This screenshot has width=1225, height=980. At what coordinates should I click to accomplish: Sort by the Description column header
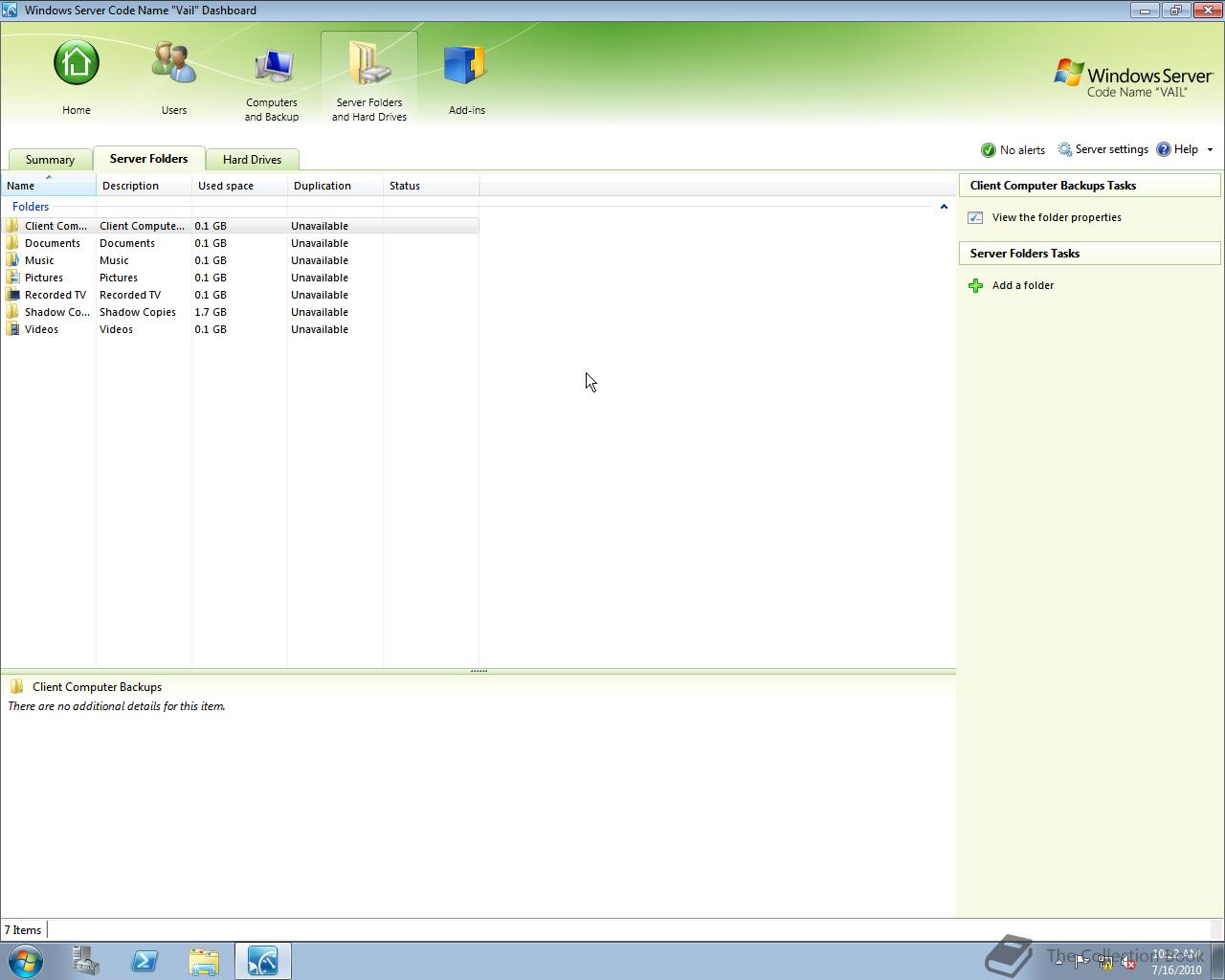[x=144, y=186]
